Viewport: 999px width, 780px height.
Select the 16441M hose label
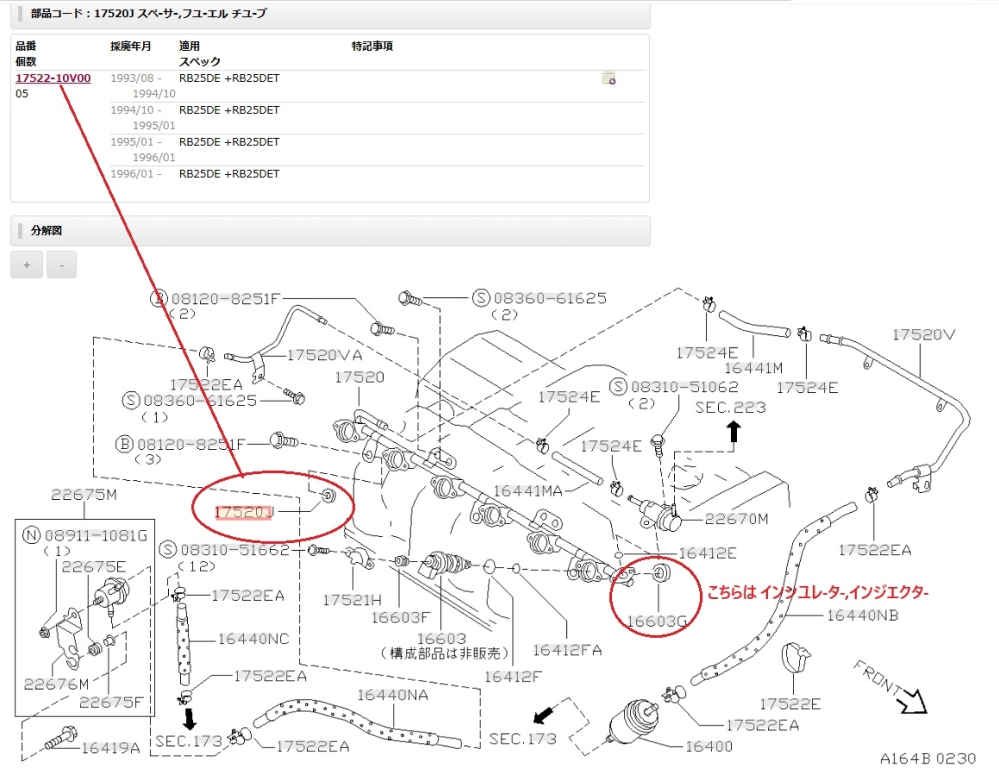(754, 368)
